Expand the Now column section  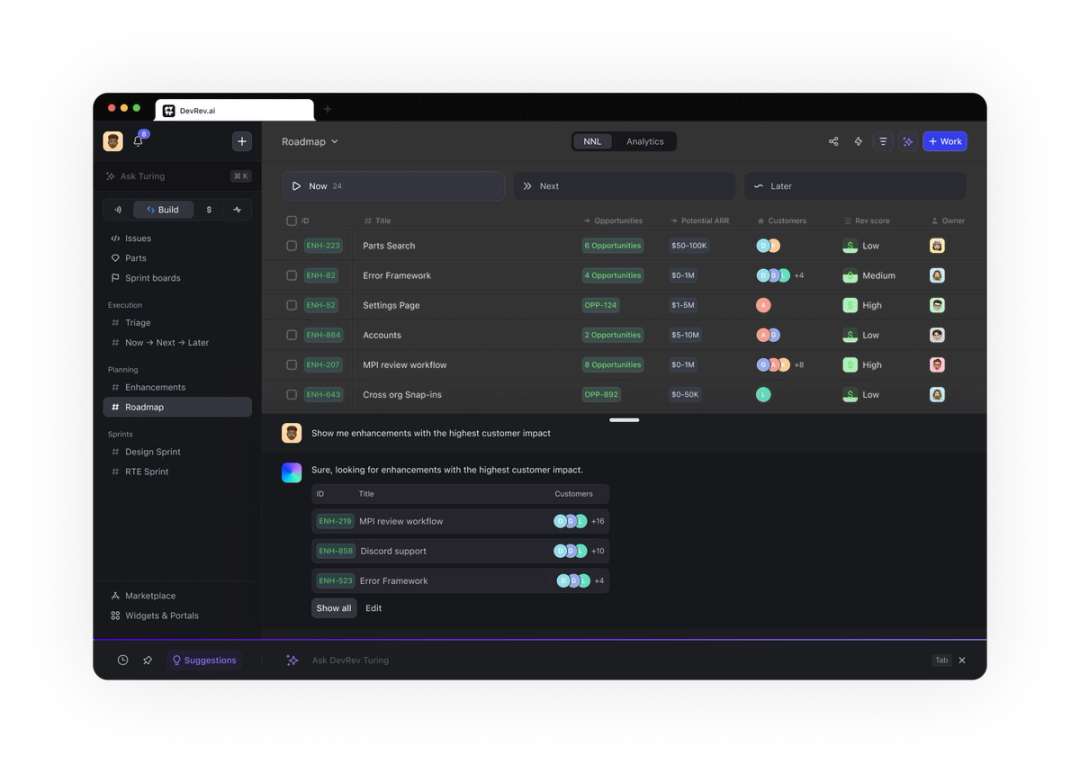tap(393, 186)
